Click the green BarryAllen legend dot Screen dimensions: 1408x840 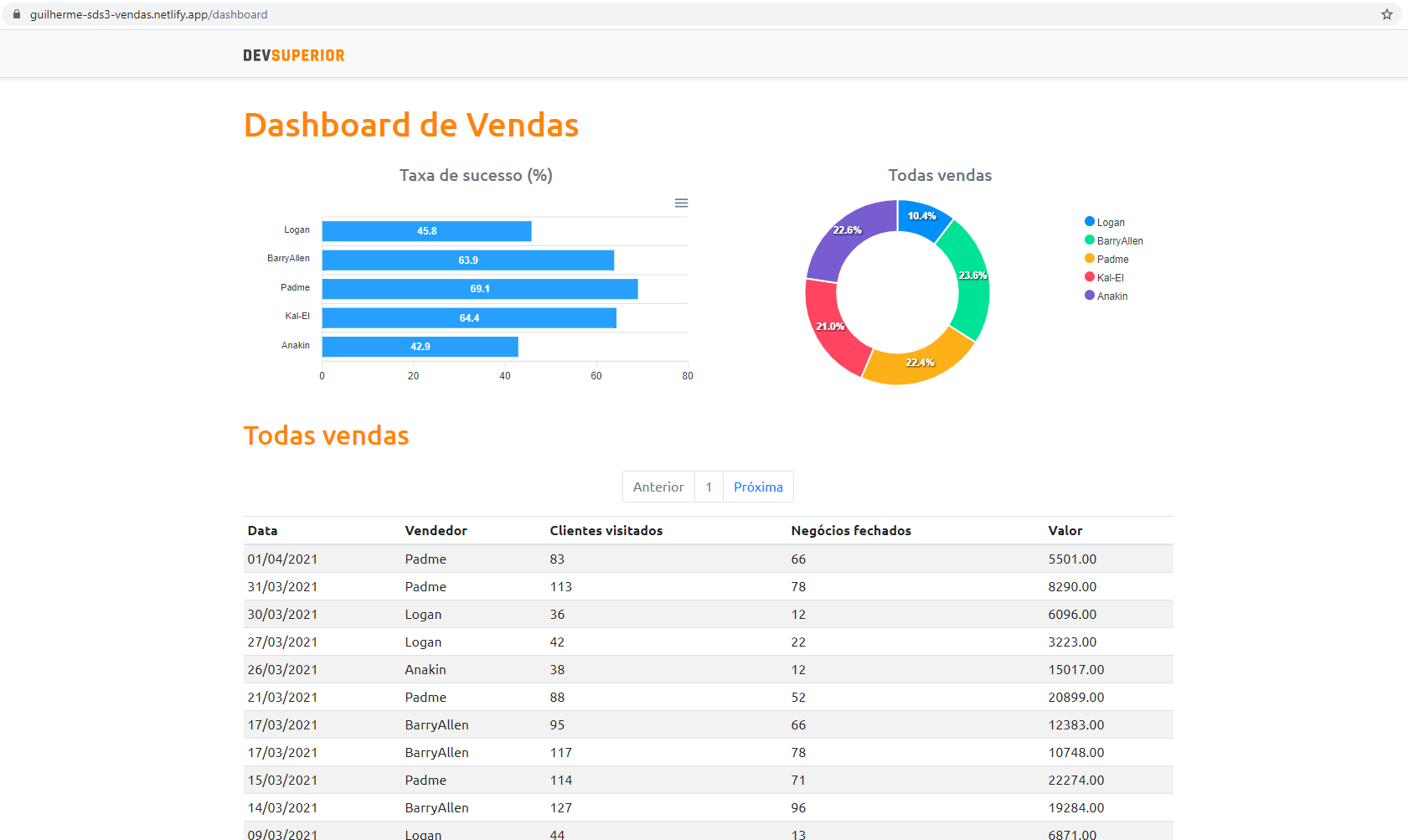[1089, 240]
